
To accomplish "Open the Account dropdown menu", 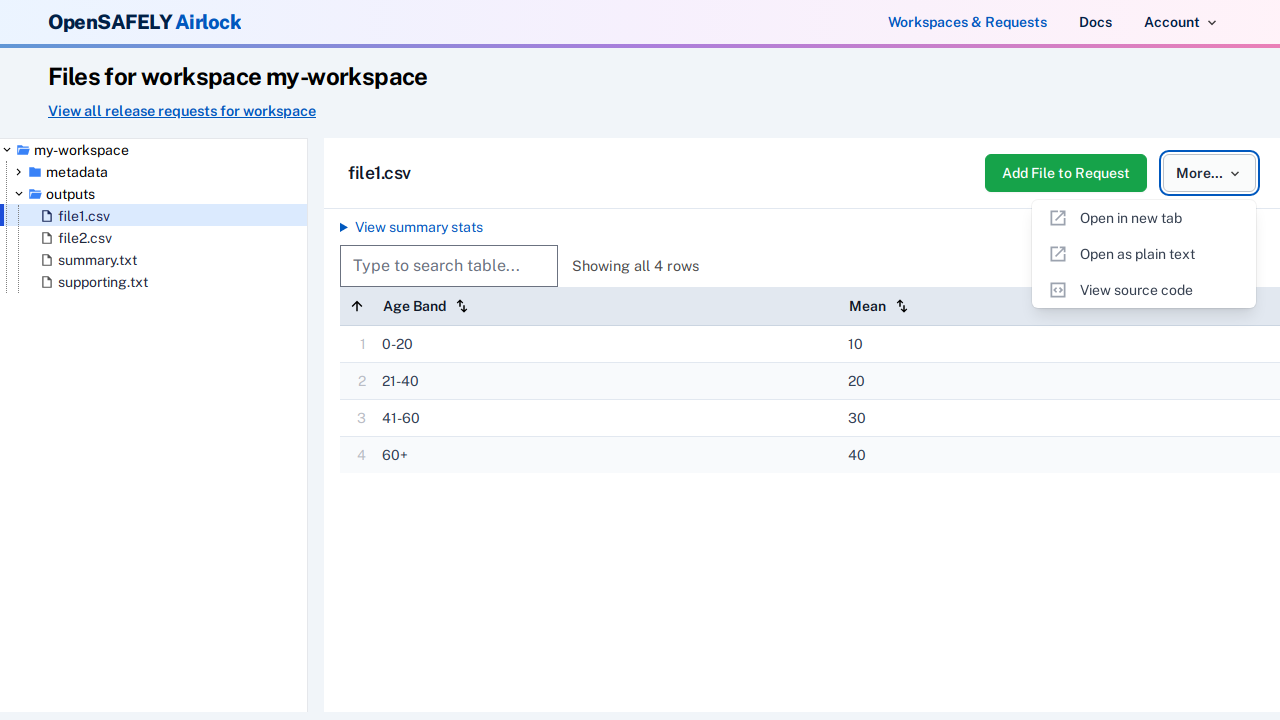I will click(1179, 22).
